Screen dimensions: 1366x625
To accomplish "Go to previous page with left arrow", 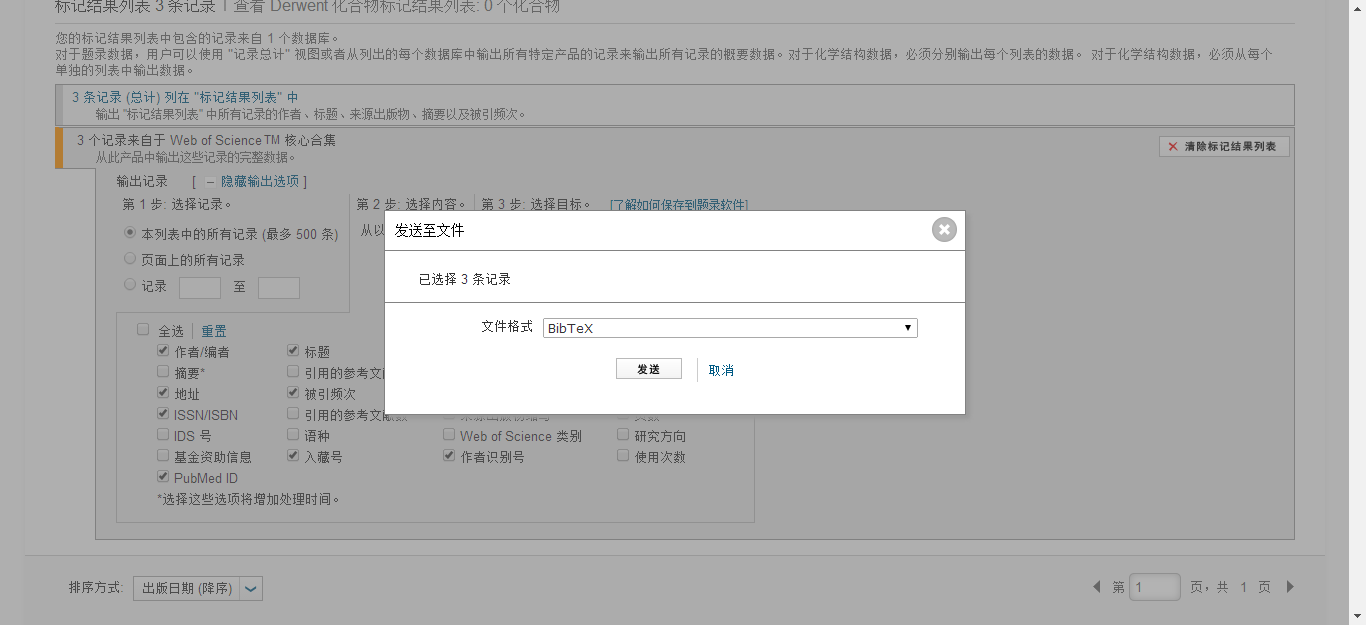I will click(1097, 587).
